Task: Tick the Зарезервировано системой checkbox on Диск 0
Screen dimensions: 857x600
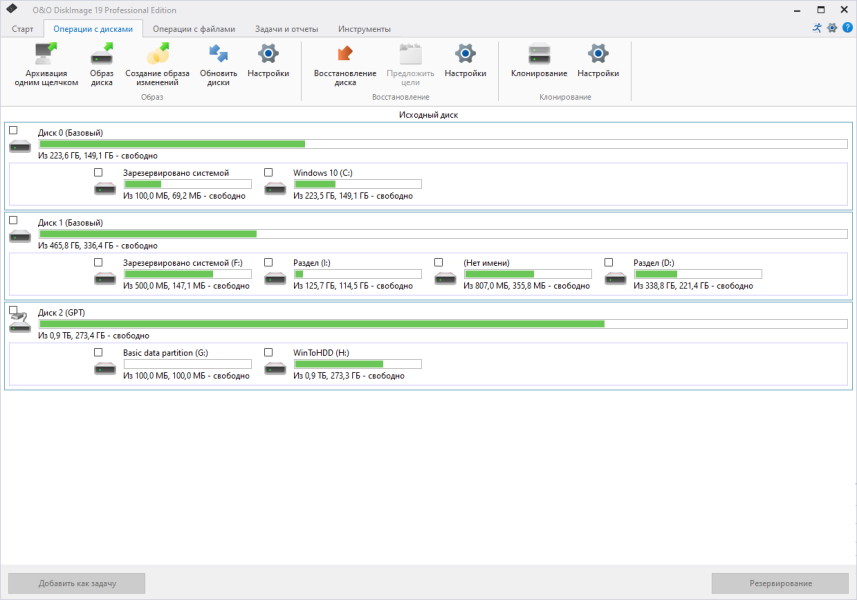Action: pos(98,172)
